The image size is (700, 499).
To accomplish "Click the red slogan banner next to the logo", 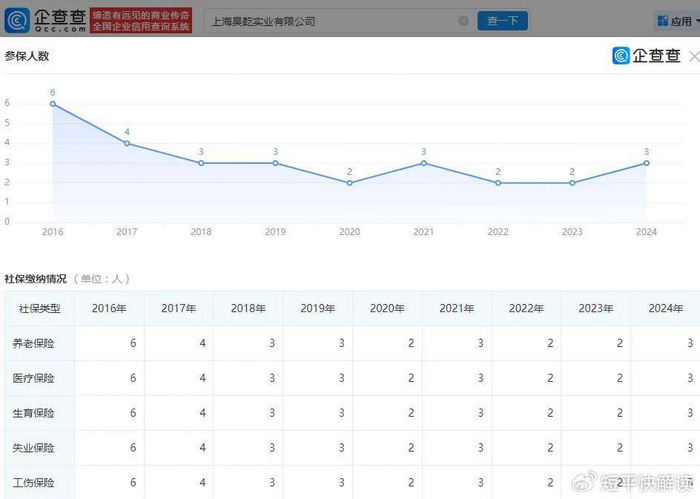I will pyautogui.click(x=140, y=20).
